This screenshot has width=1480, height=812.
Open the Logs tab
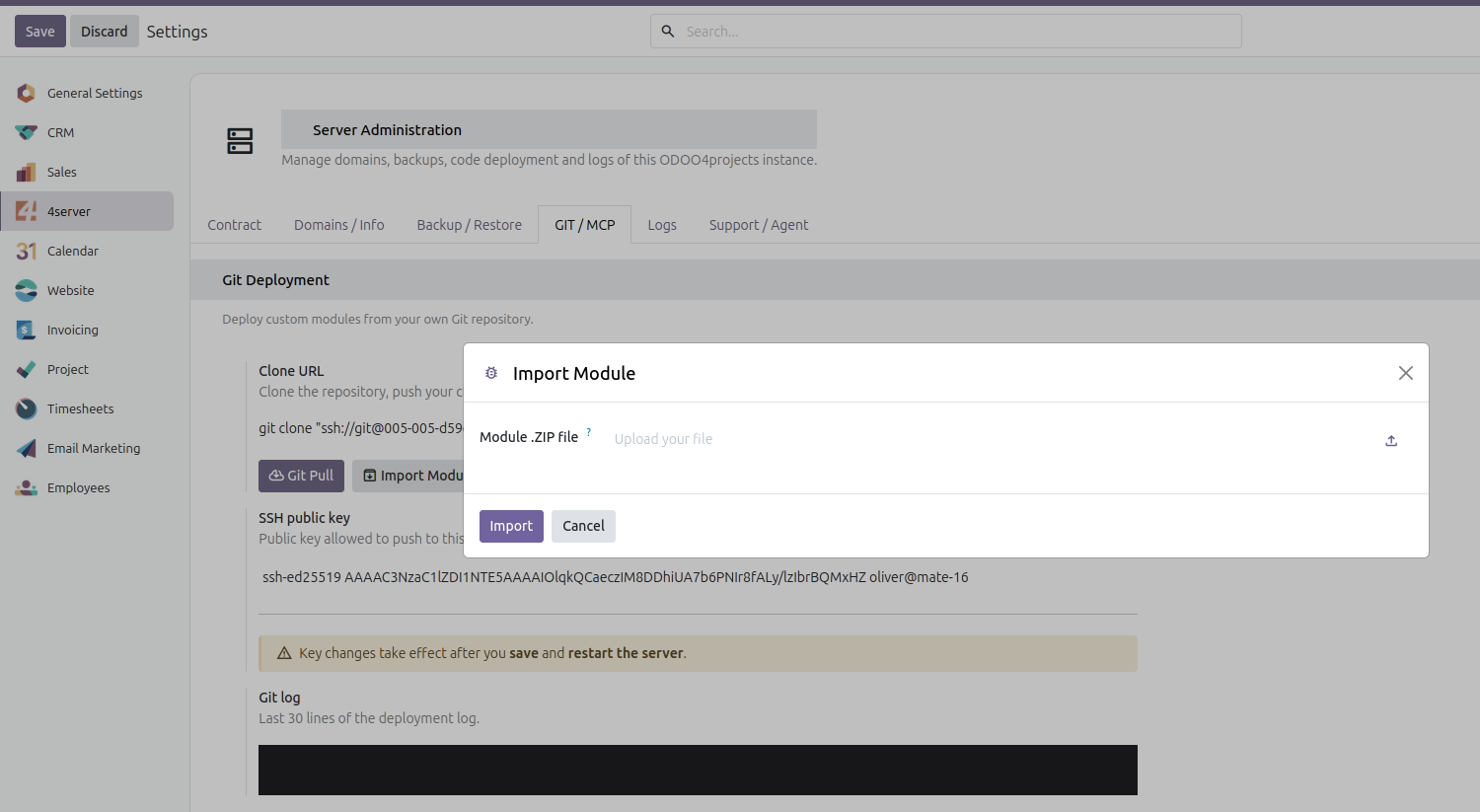662,225
